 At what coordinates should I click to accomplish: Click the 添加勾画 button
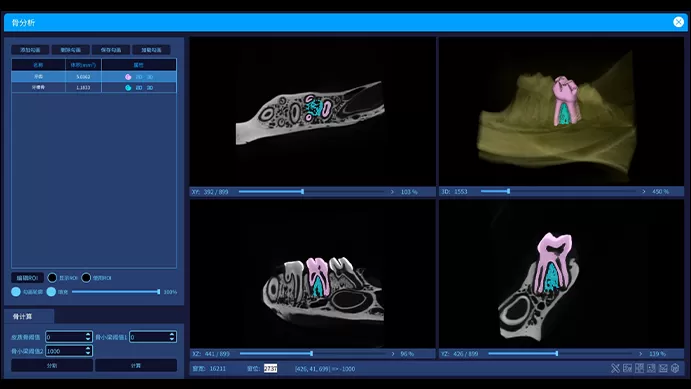30,50
